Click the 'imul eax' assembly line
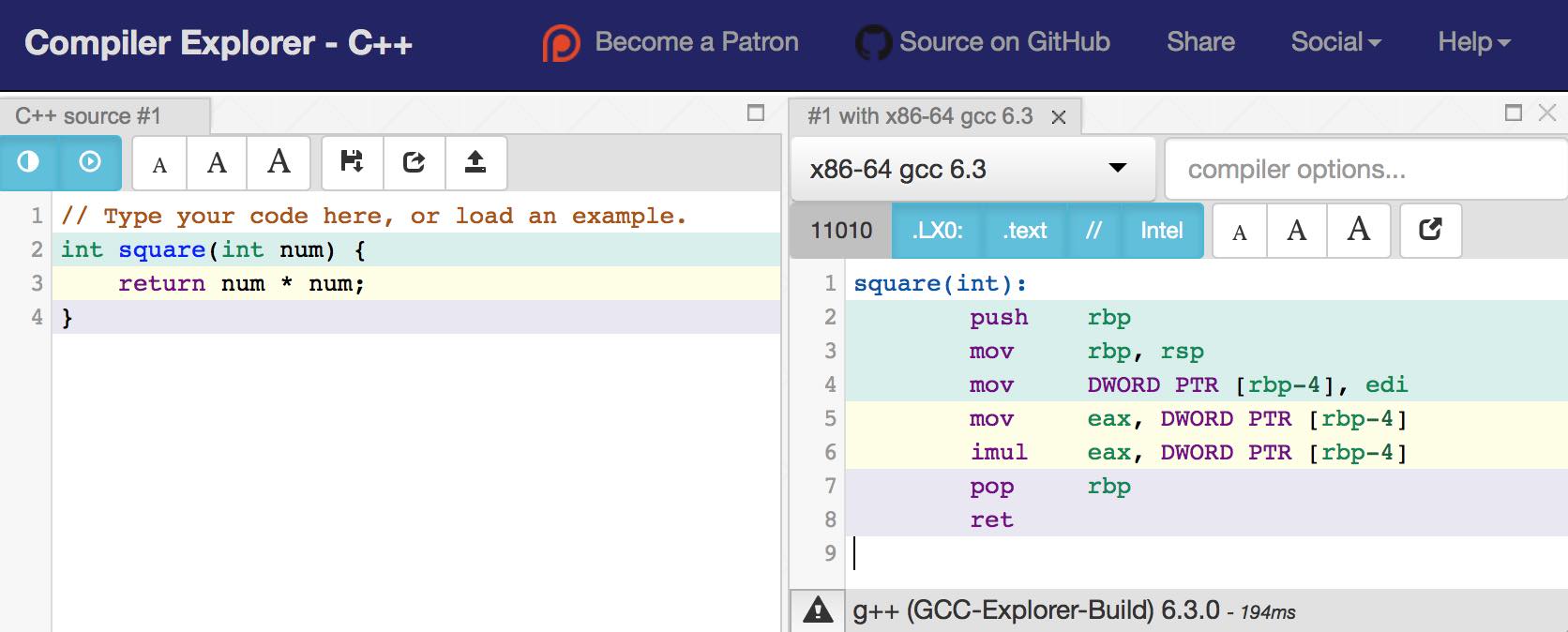1568x632 pixels. (1189, 452)
